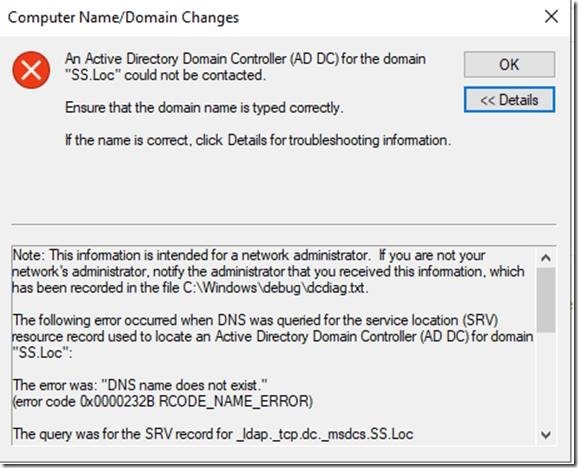Close the Computer Name/Domain Changes dialog

[x=551, y=17]
